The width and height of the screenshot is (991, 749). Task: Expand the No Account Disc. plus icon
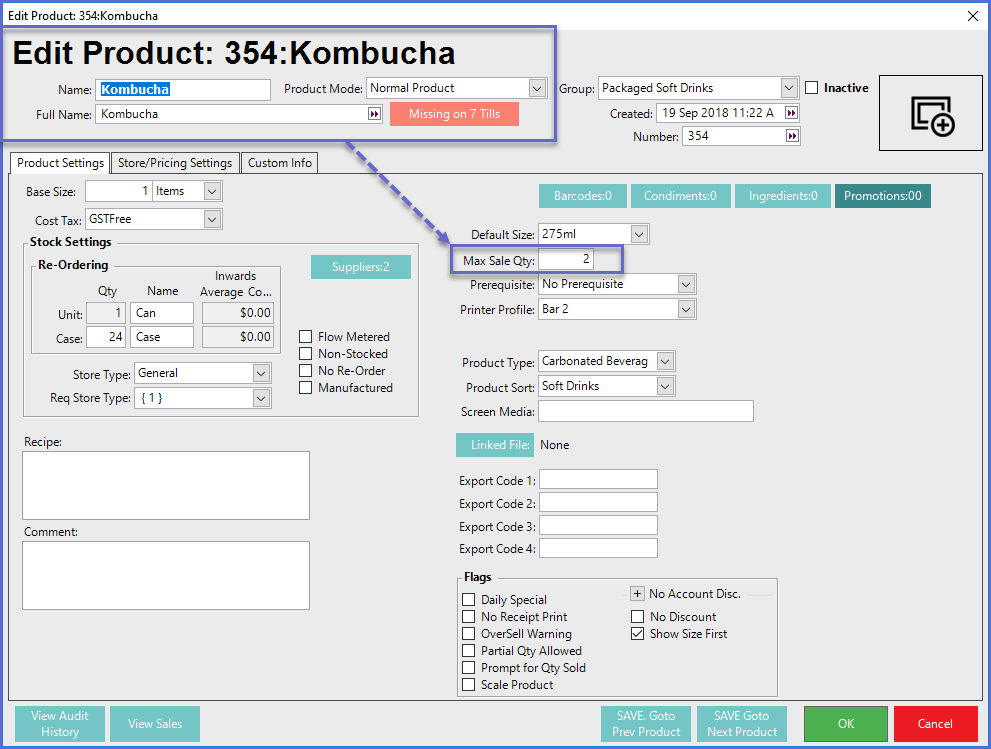tap(637, 593)
